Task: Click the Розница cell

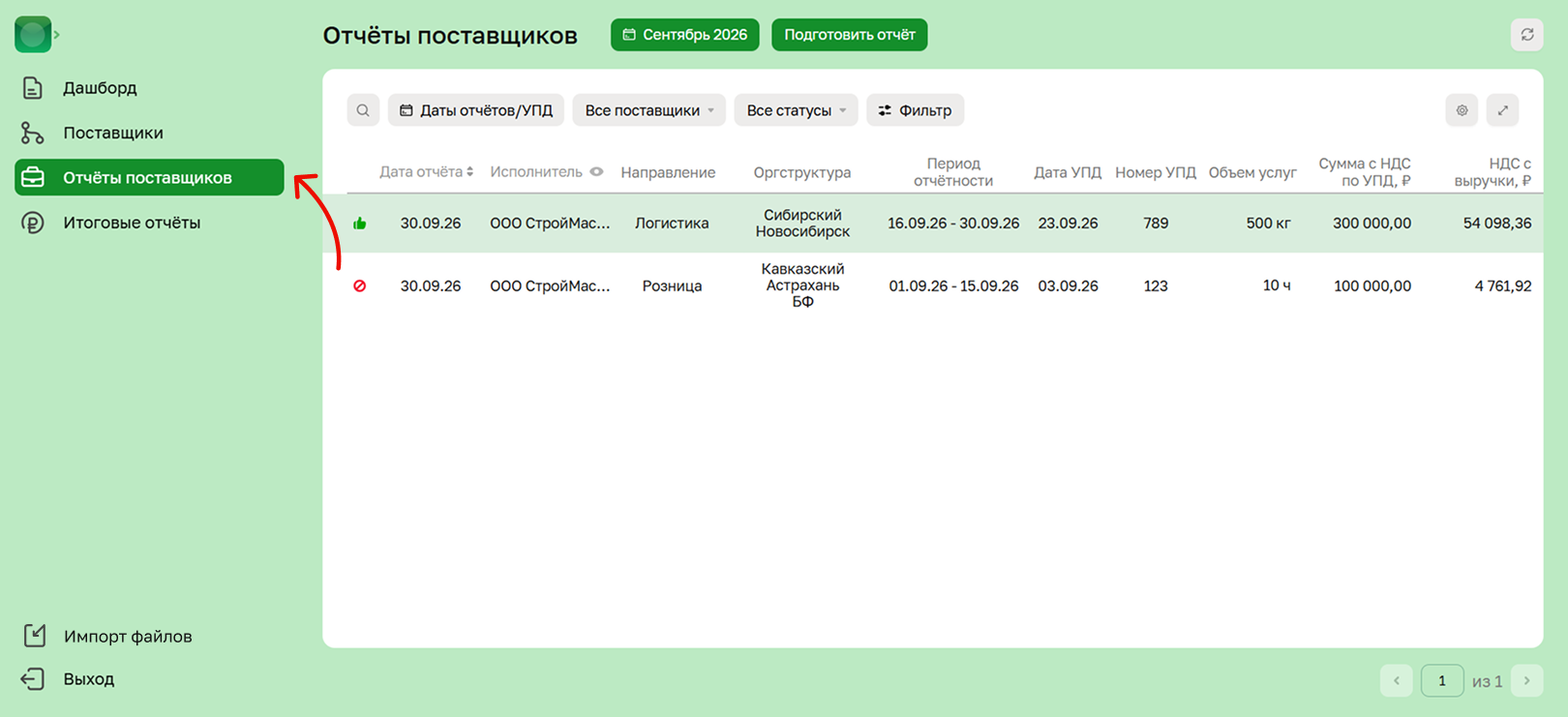Action: 672,285
